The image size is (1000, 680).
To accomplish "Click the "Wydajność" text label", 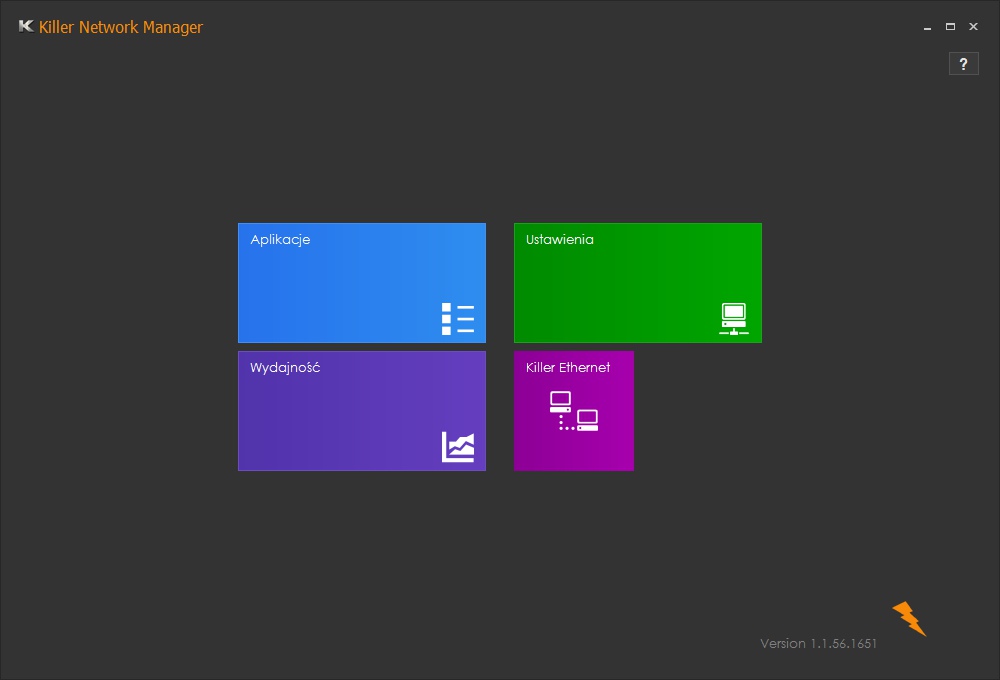I will [285, 368].
